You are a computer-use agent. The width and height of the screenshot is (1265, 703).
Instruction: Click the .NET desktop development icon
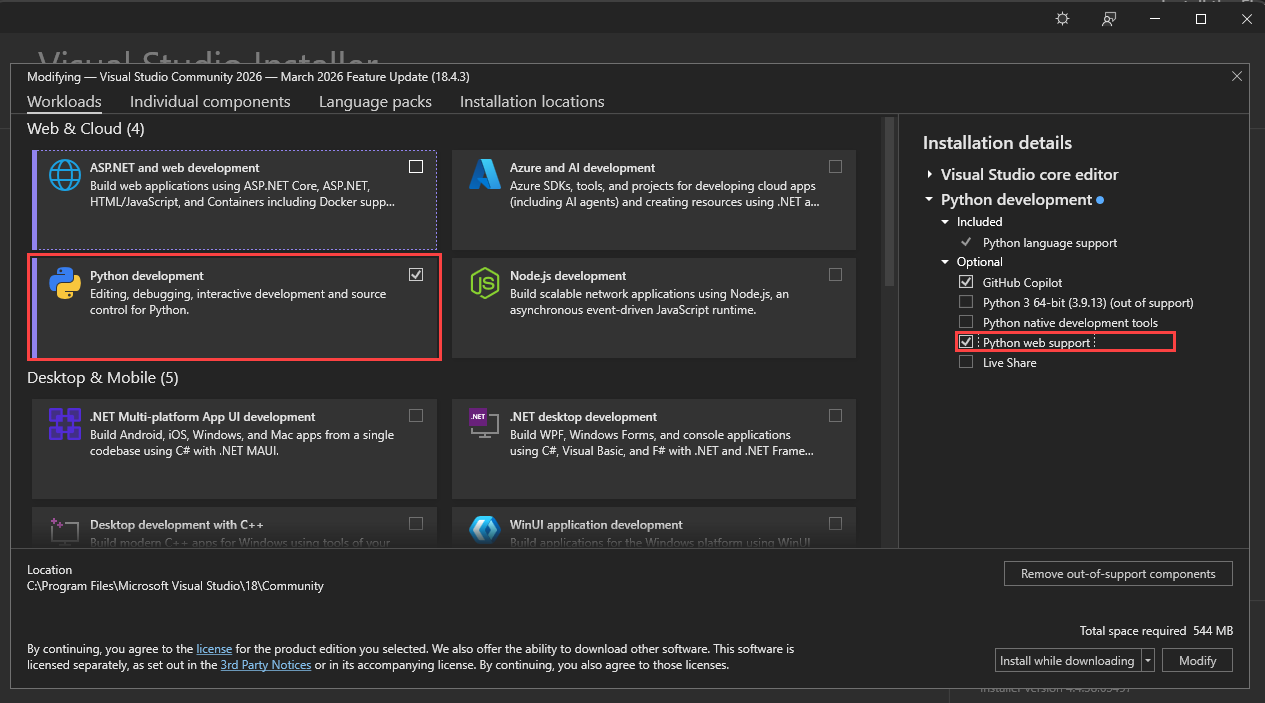click(x=485, y=424)
